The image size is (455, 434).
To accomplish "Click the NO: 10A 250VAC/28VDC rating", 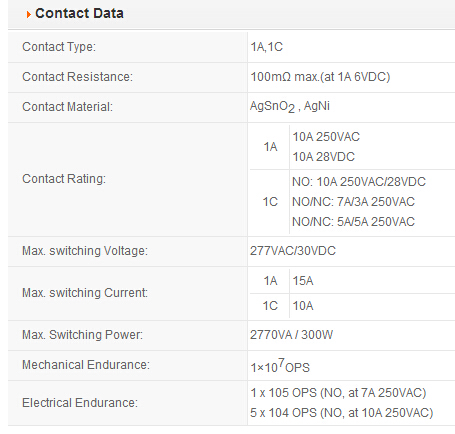I will (x=359, y=182).
